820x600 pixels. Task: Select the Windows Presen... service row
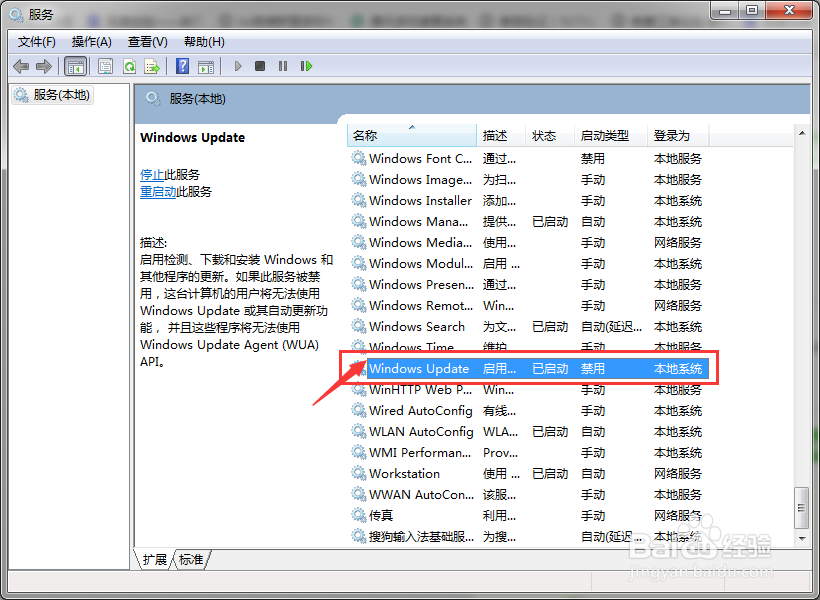(x=528, y=285)
